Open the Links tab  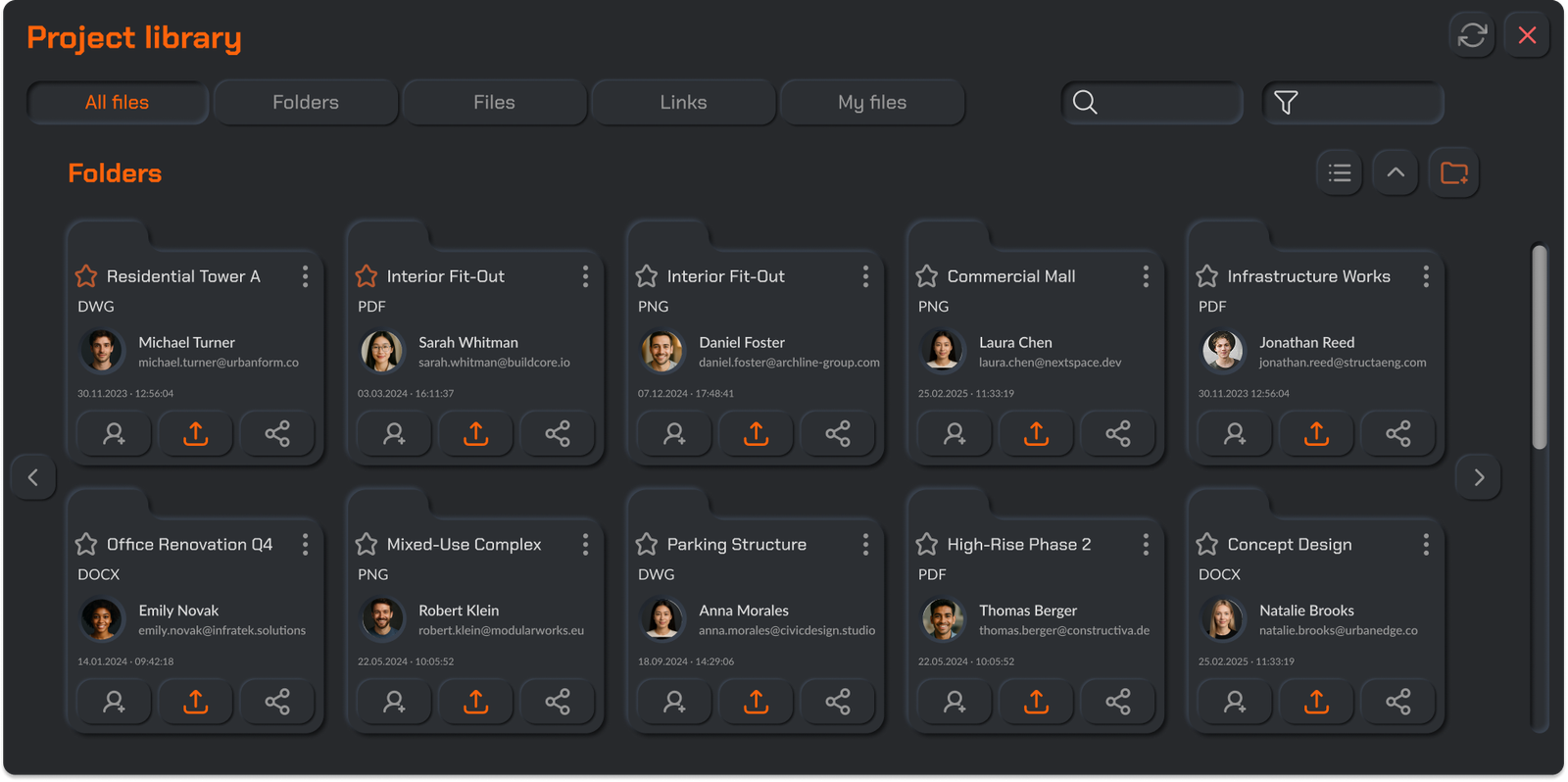pyautogui.click(x=683, y=102)
